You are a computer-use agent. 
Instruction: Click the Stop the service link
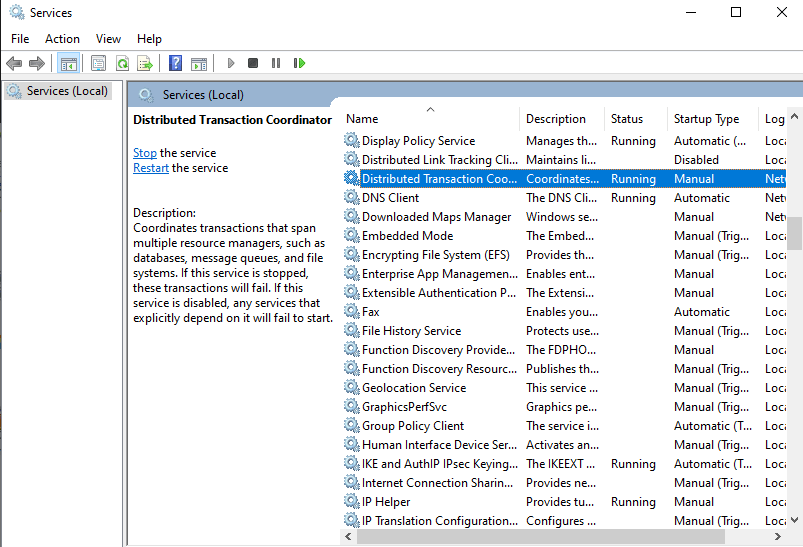(x=145, y=153)
